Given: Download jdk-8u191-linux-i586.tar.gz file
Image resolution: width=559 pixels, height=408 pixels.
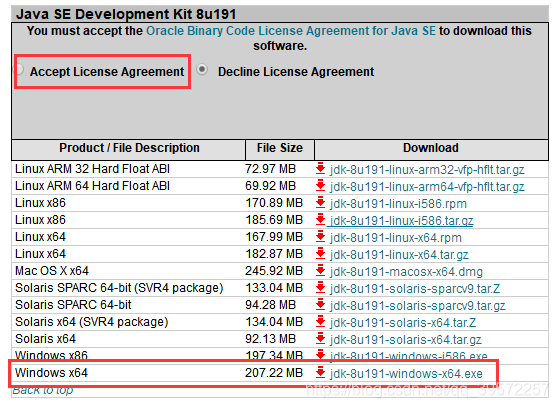Looking at the screenshot, I should coord(401,221).
